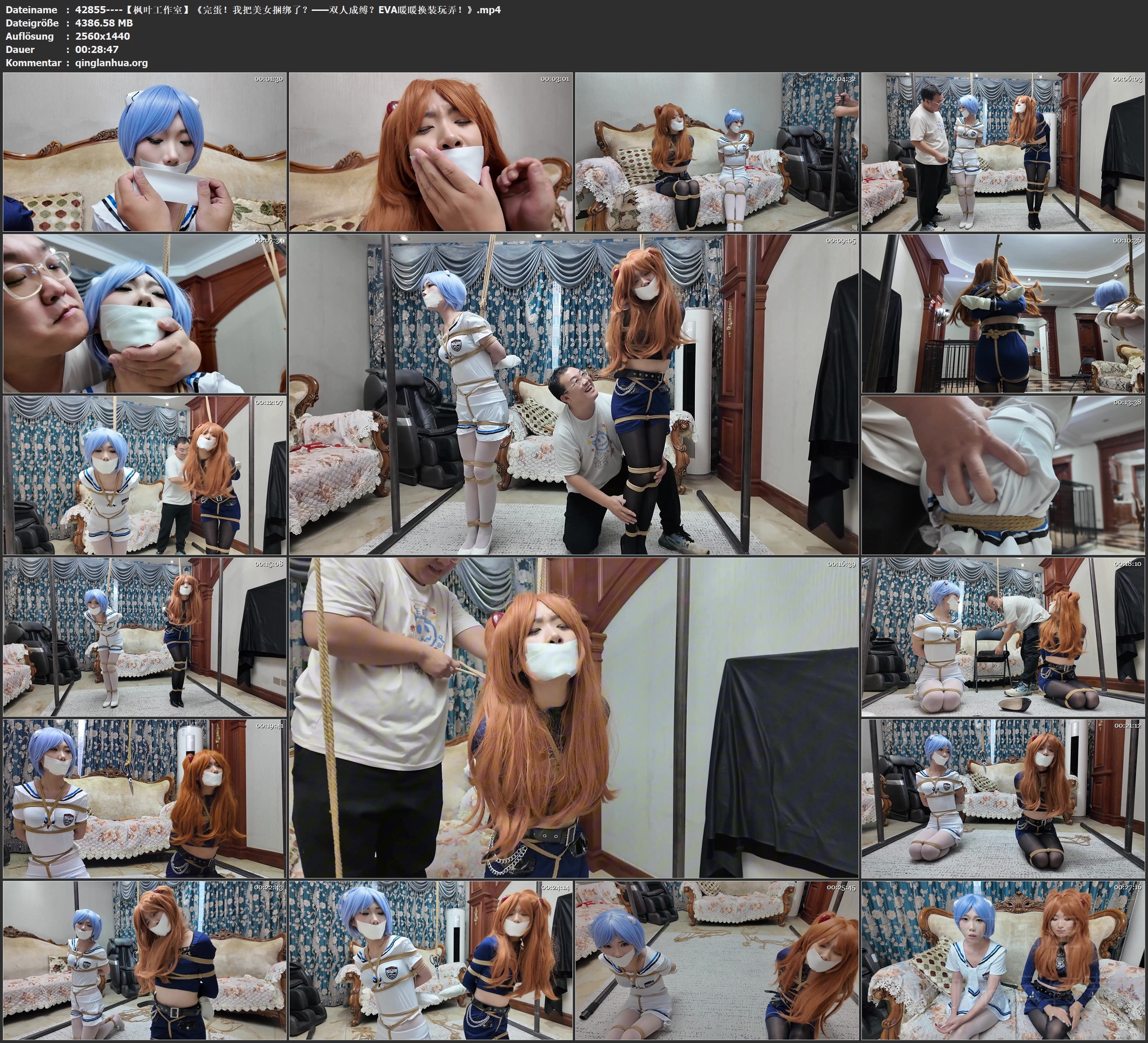
Task: Click the frame stamped 00:06:03
Action: point(1003,151)
